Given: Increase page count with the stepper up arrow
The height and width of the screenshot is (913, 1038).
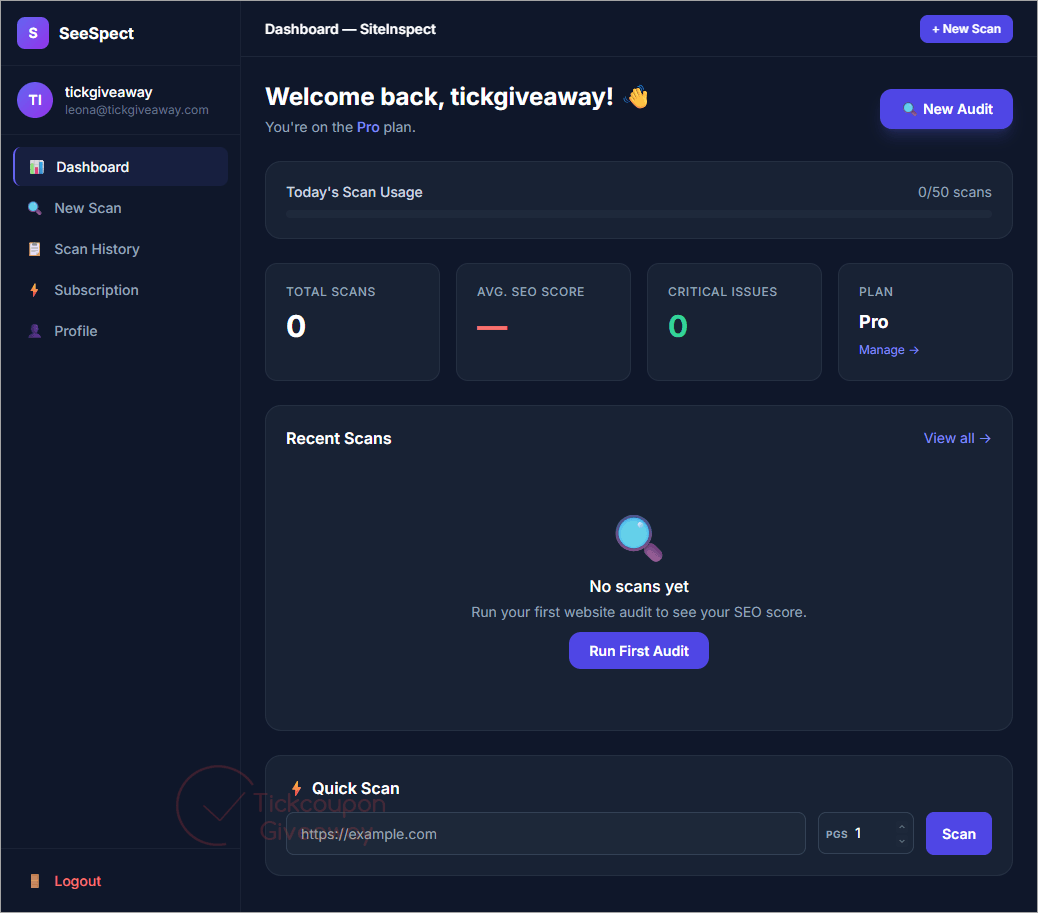Looking at the screenshot, I should [902, 827].
